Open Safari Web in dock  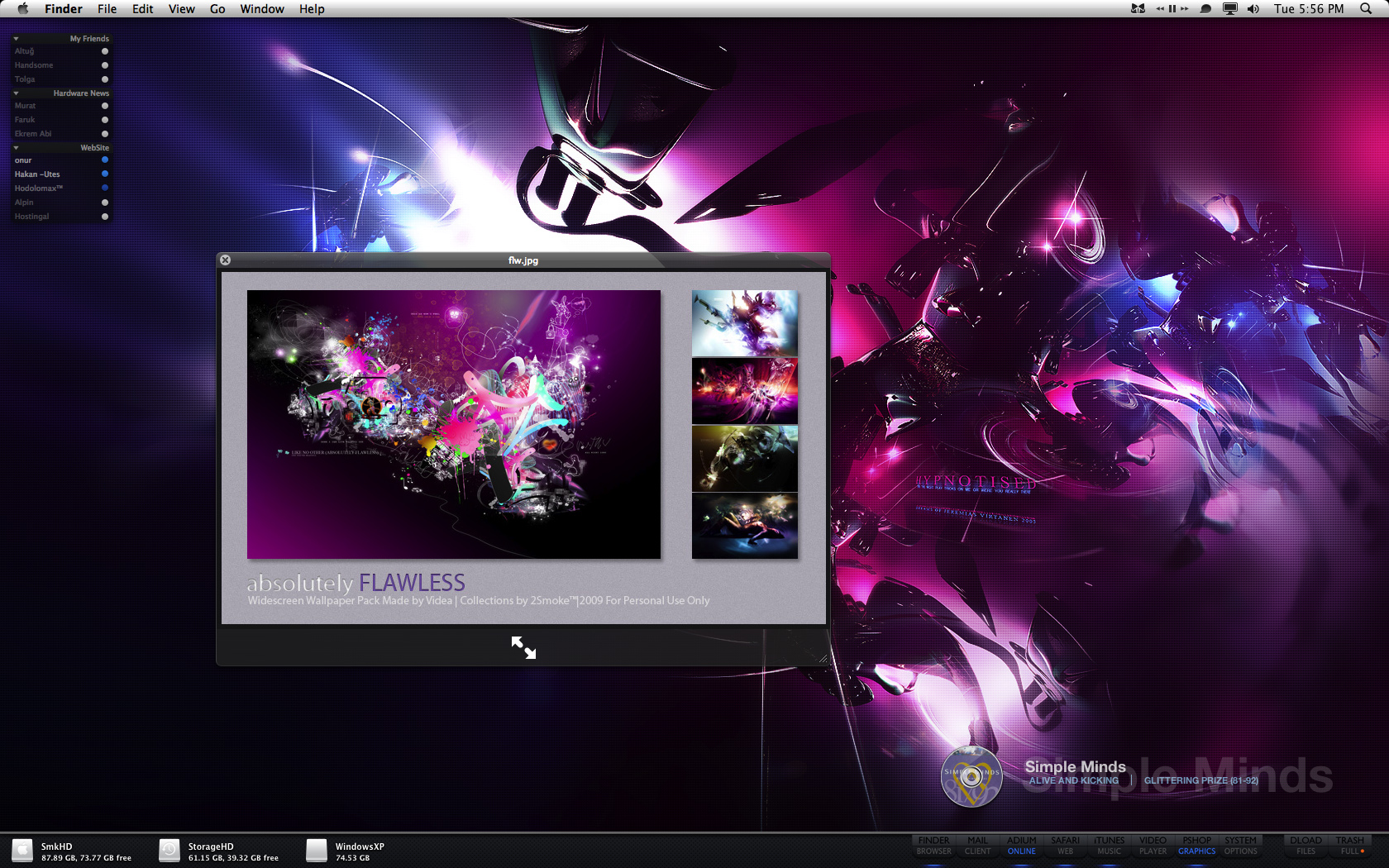click(x=1065, y=846)
